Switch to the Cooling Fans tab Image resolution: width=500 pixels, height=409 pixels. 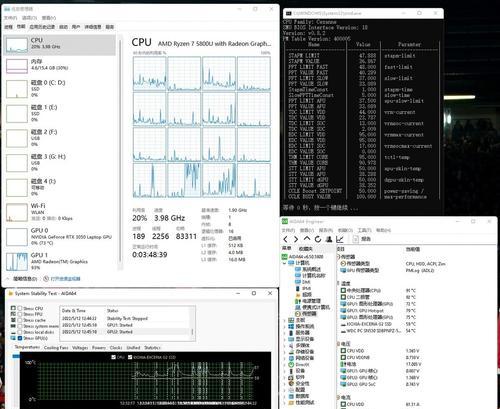tap(56, 347)
